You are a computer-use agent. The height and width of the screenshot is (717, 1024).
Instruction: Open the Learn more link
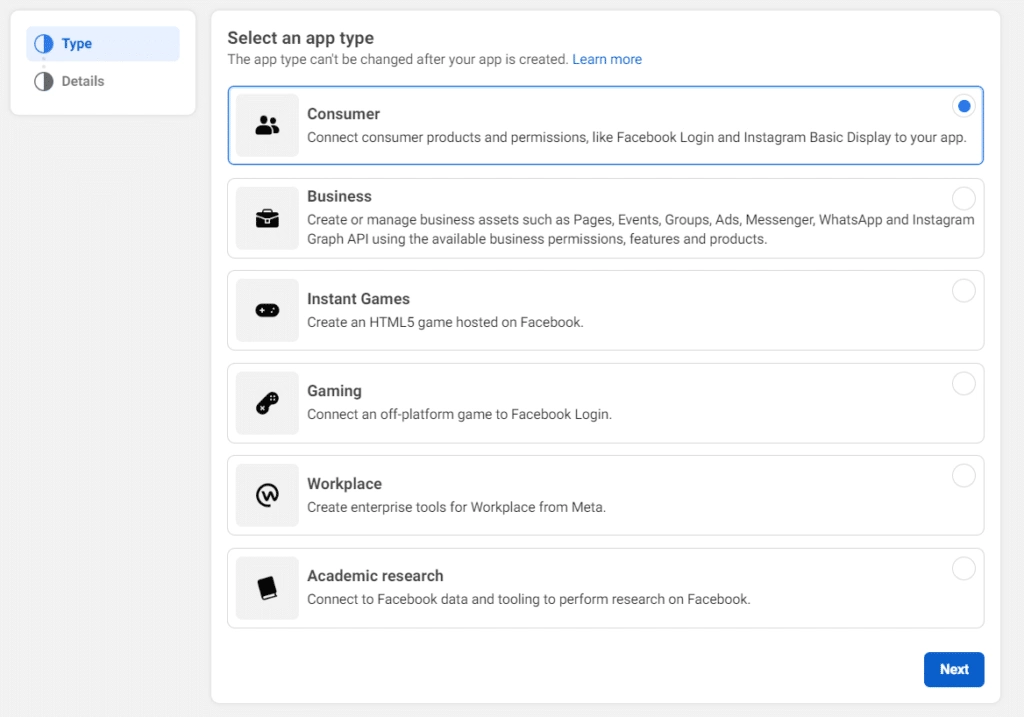[x=607, y=59]
